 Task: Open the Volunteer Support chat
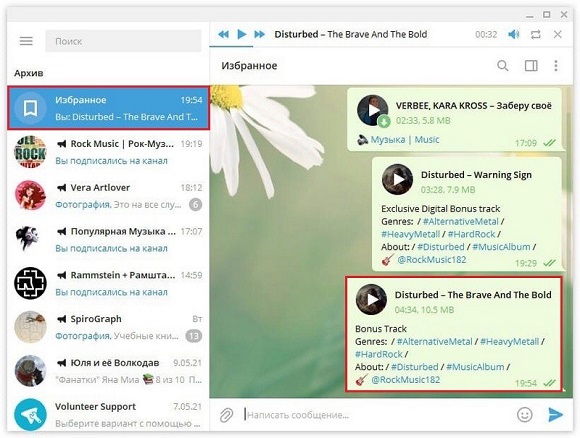pos(108,414)
